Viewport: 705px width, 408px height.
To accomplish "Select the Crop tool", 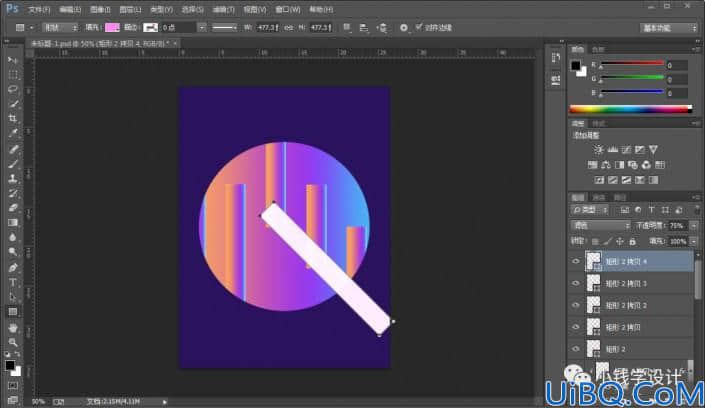I will (13, 119).
